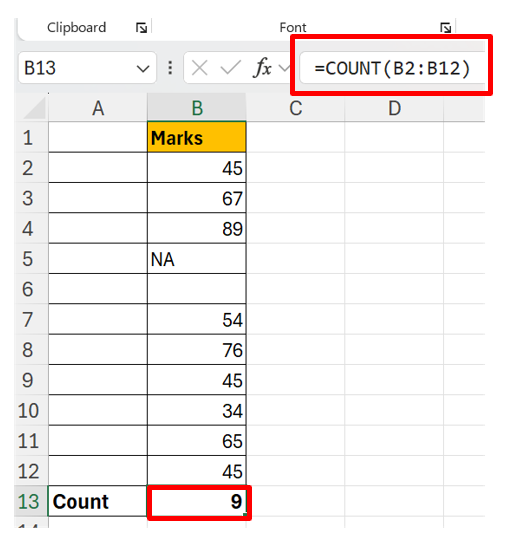The width and height of the screenshot is (511, 545).
Task: Click the three-dot formula bar handle
Action: (x=170, y=68)
